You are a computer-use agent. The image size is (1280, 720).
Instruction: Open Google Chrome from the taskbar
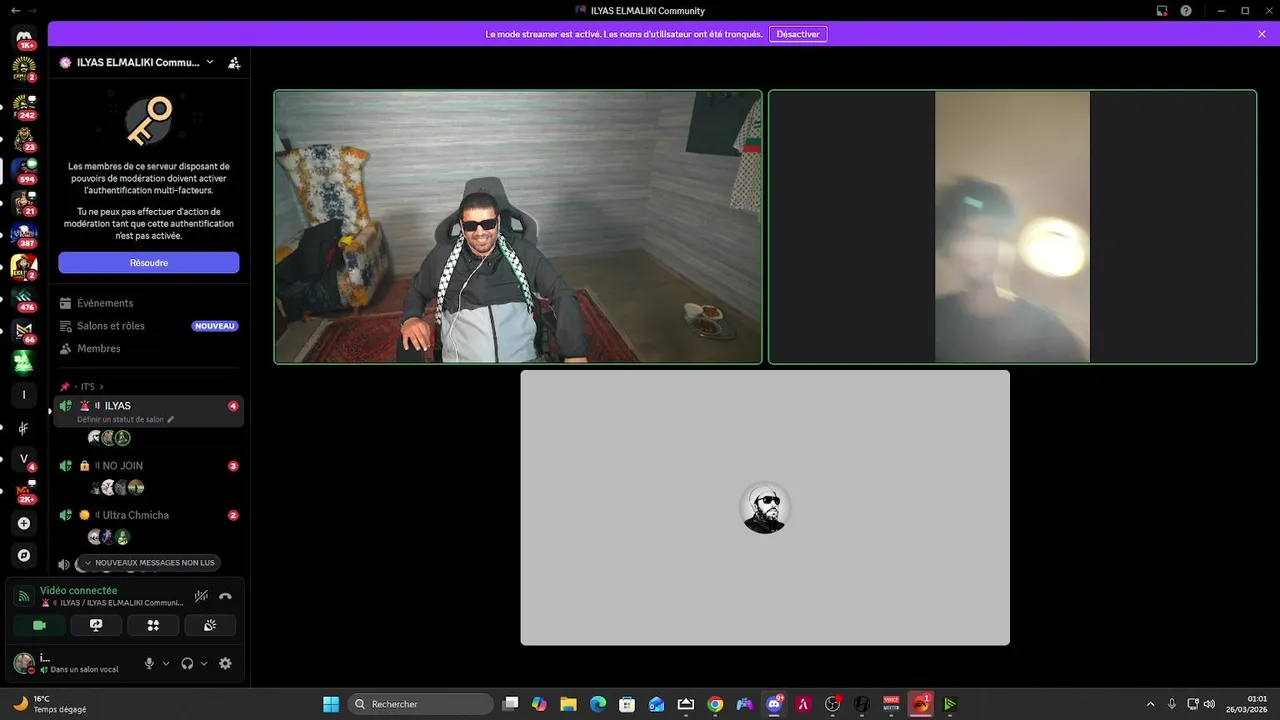coord(715,704)
